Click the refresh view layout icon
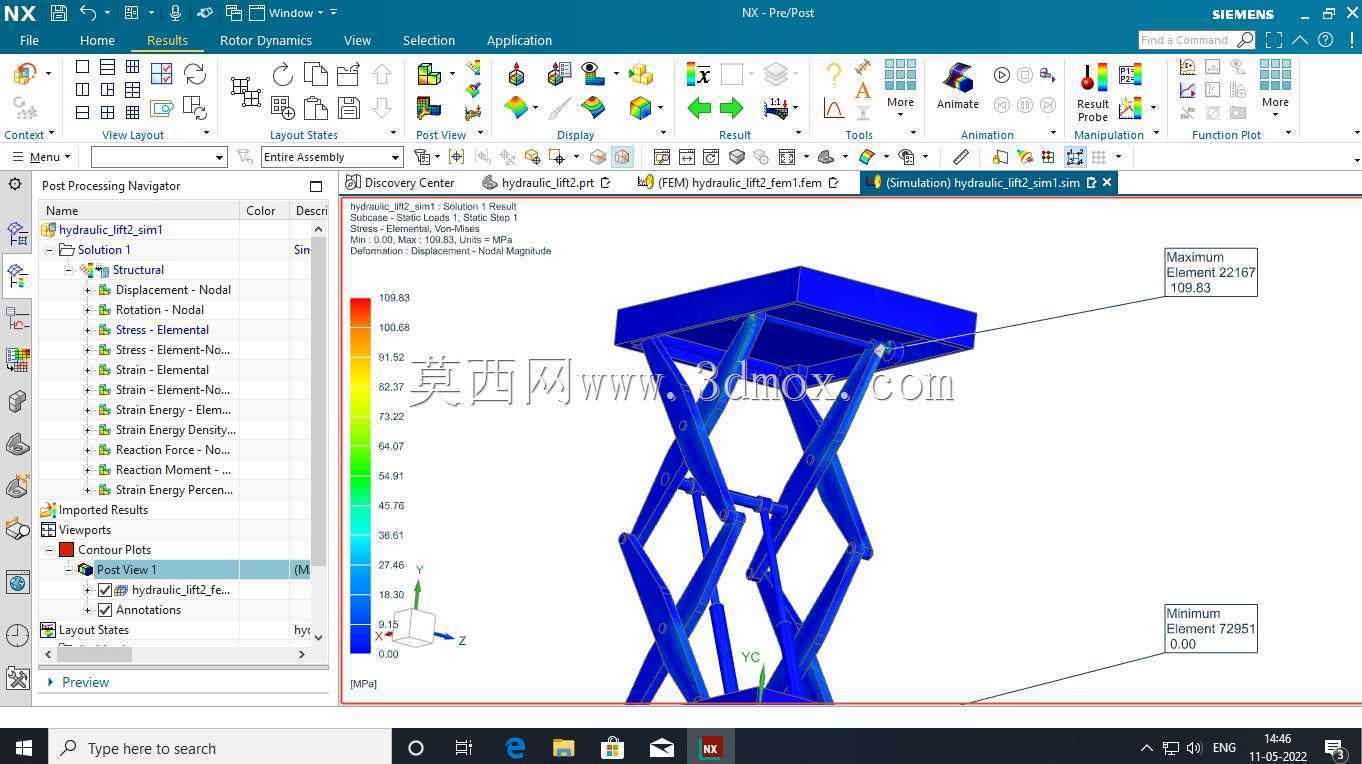Image resolution: width=1362 pixels, height=764 pixels. [195, 74]
